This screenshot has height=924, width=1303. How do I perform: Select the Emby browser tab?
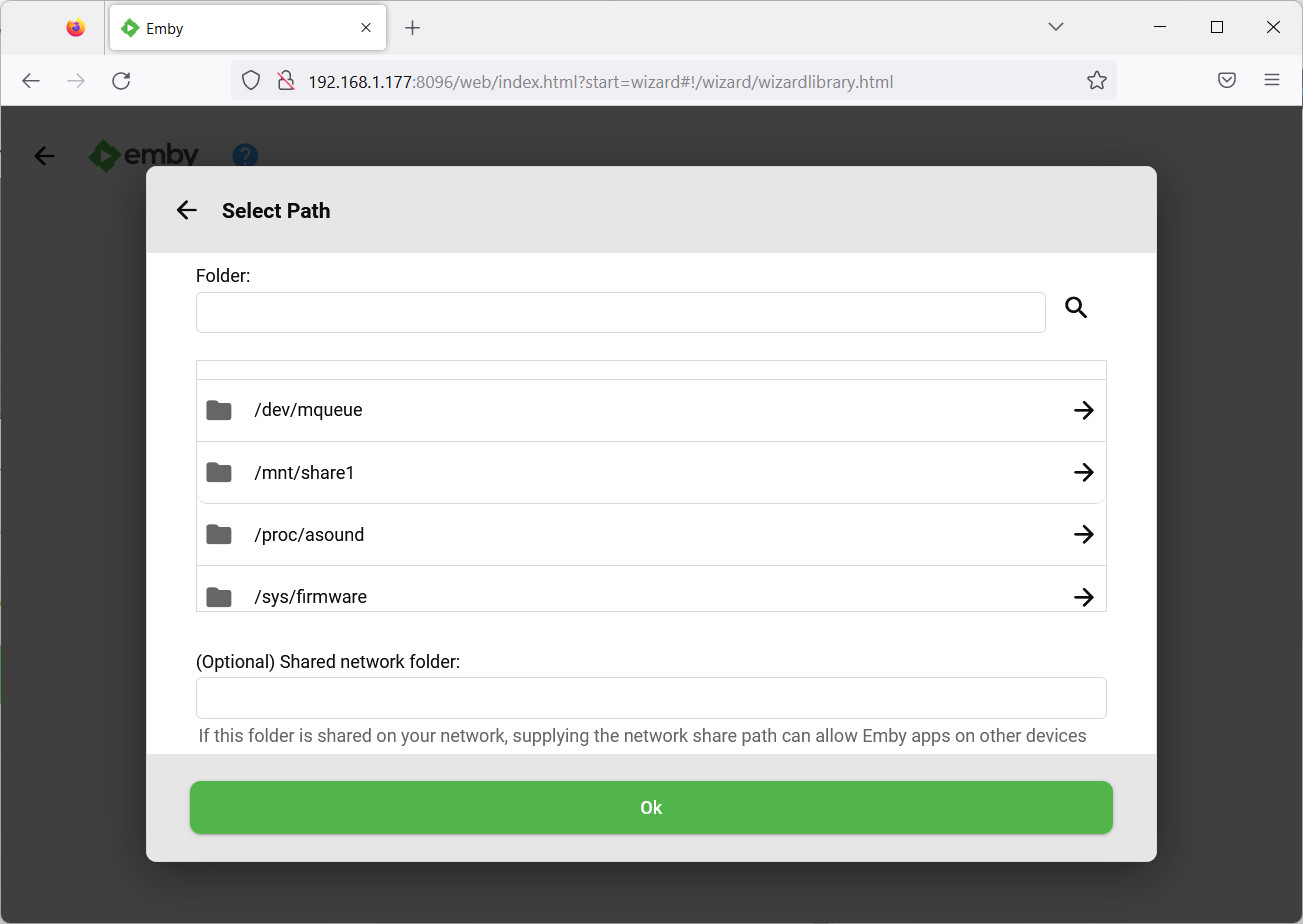tap(247, 28)
